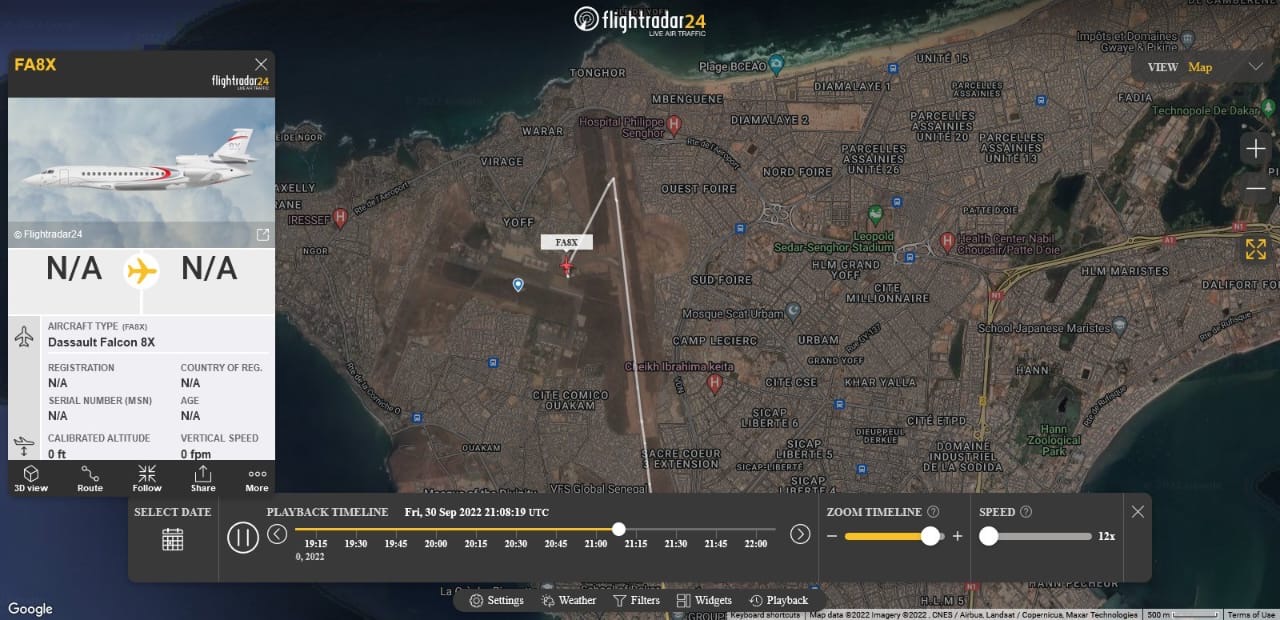
Task: Open the Terms of Use link
Action: coord(1251,615)
